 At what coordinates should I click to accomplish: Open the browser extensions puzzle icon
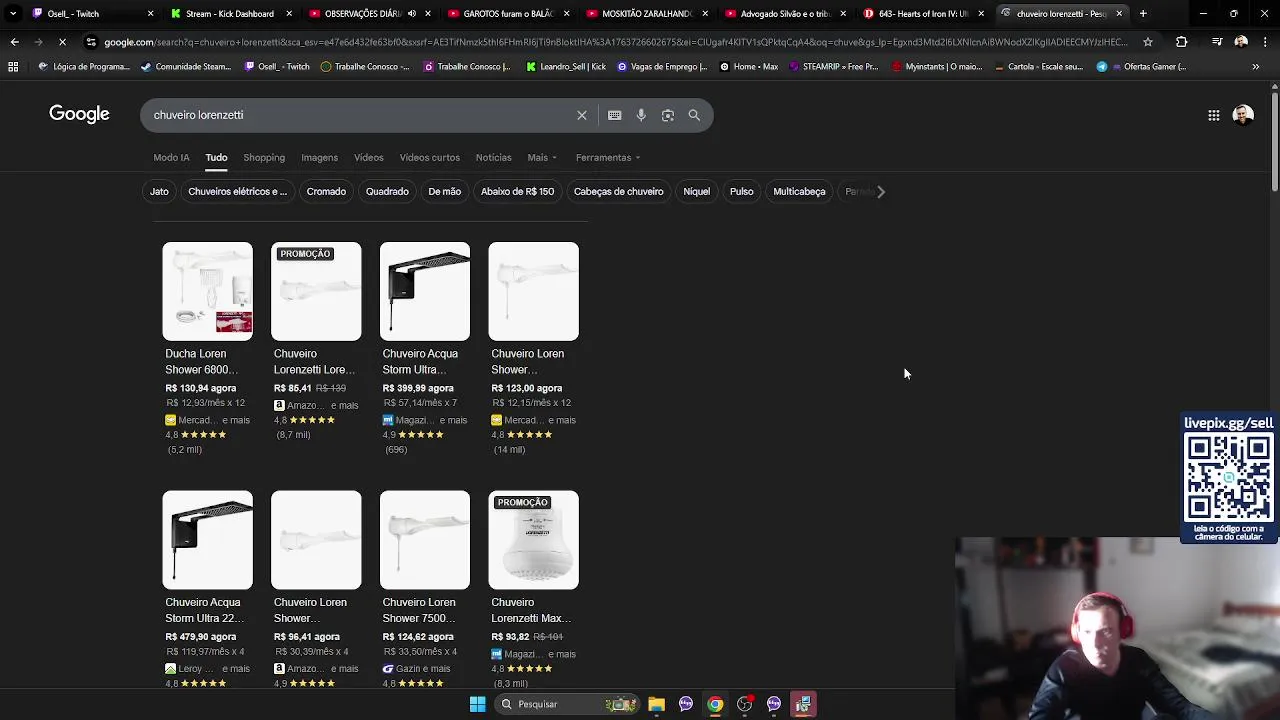1181,42
